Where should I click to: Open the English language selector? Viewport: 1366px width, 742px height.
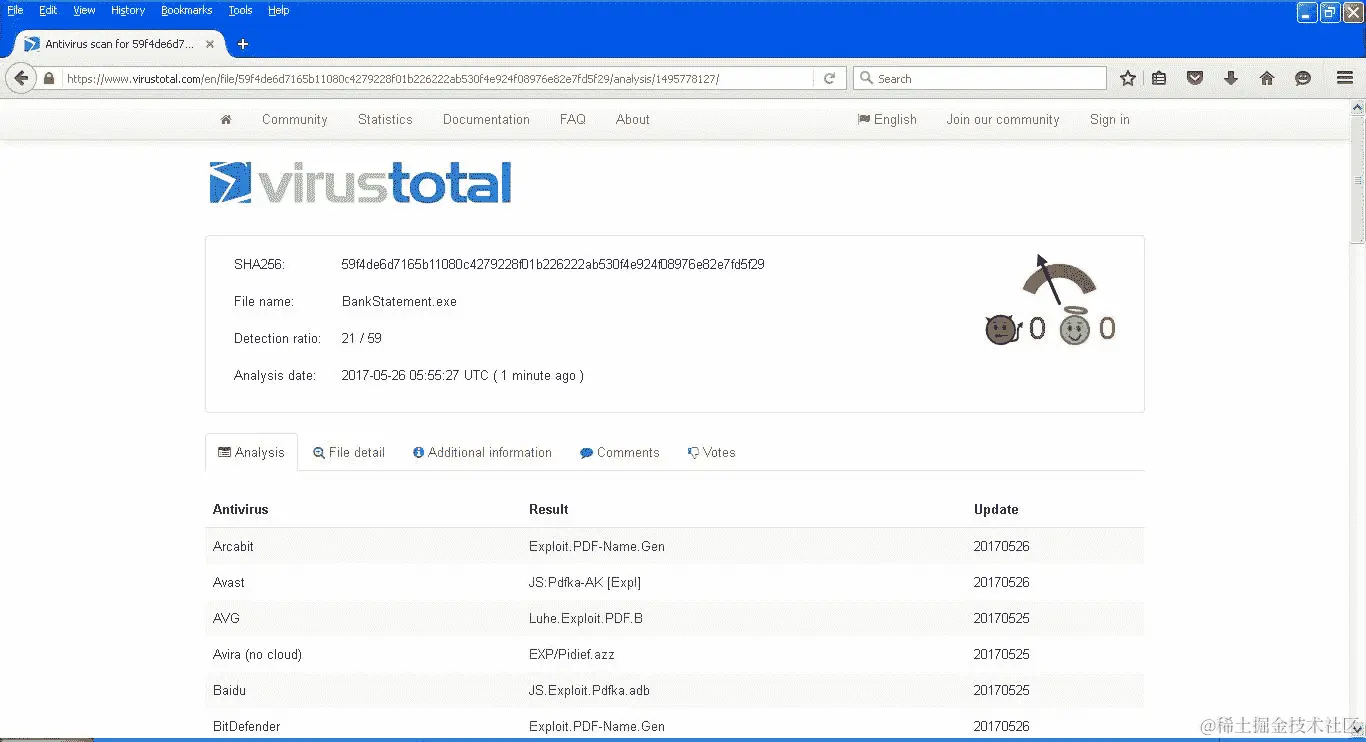coord(887,119)
